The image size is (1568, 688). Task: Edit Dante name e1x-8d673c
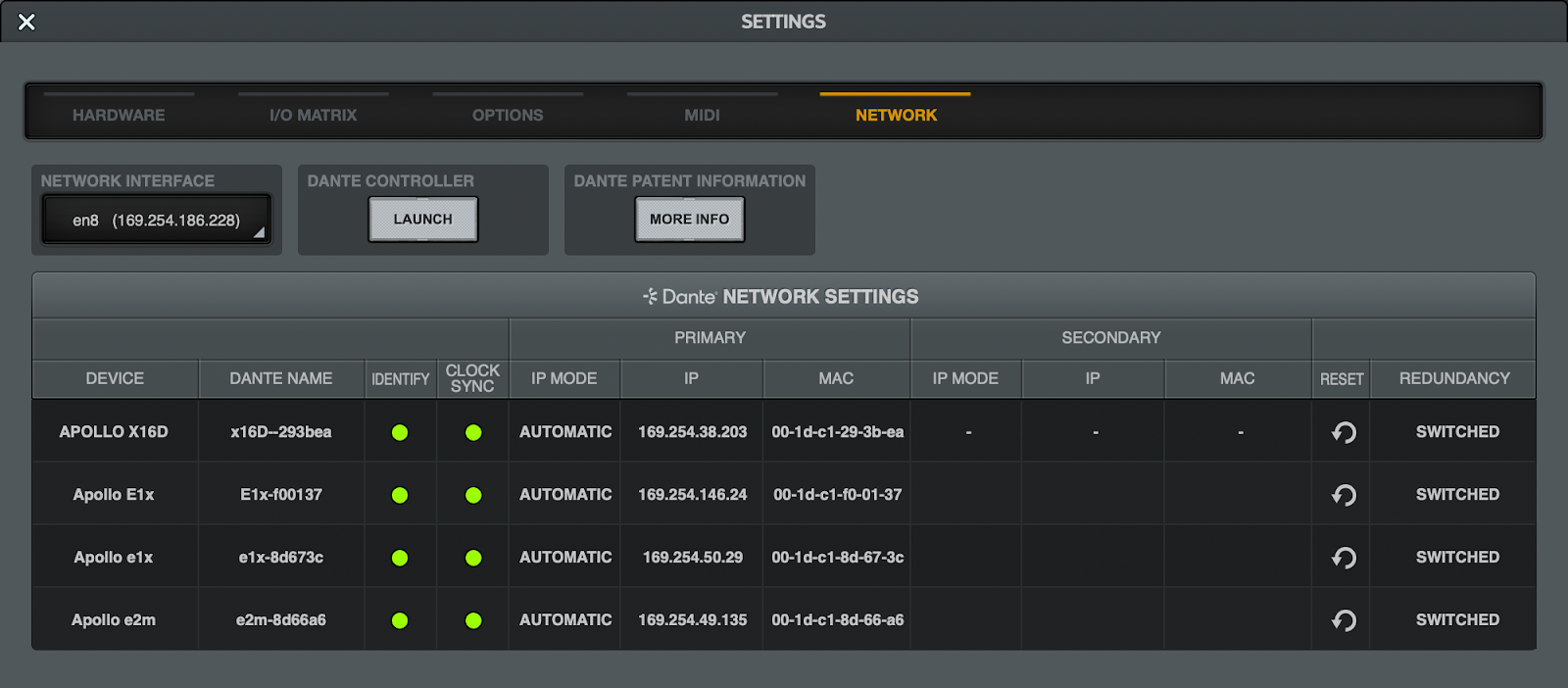(x=281, y=557)
